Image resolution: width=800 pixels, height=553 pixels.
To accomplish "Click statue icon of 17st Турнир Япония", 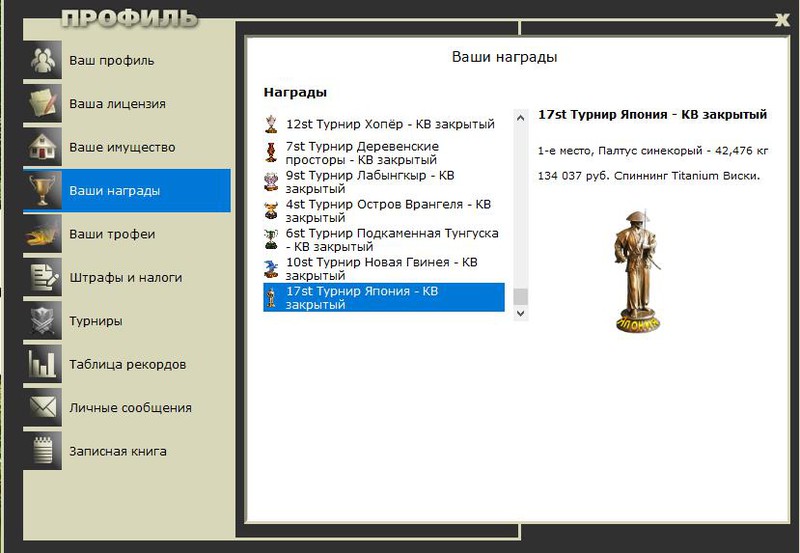I will [271, 297].
